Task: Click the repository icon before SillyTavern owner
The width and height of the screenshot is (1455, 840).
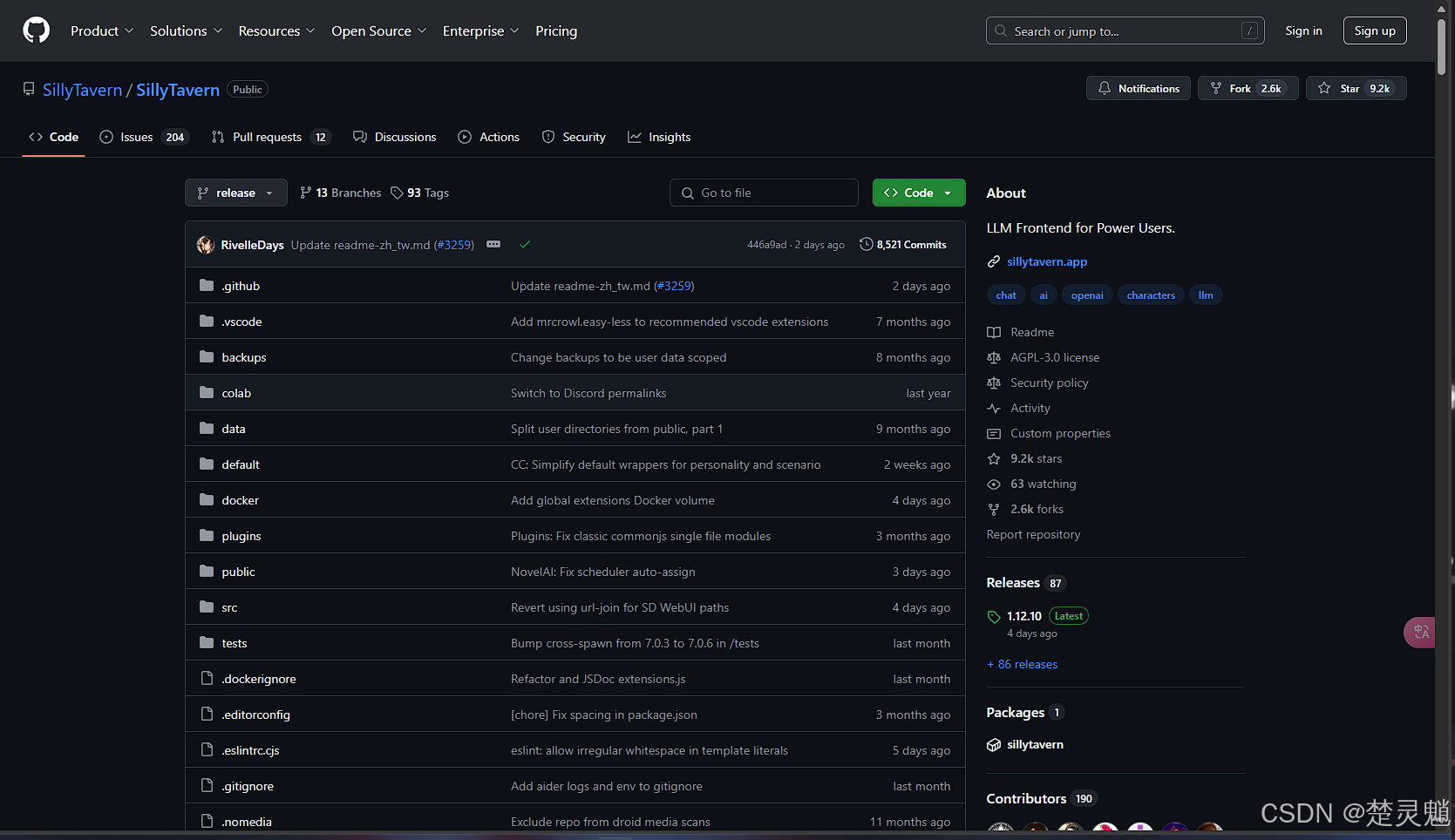Action: tap(29, 90)
